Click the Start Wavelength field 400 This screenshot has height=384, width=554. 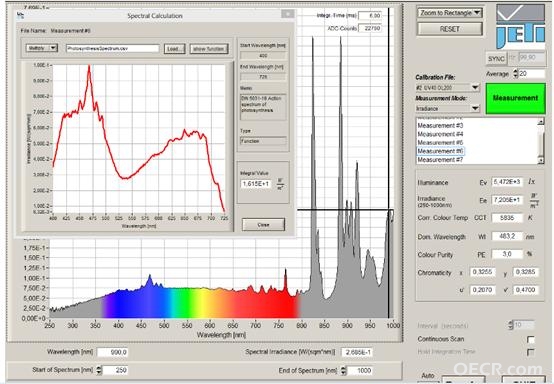tap(263, 55)
